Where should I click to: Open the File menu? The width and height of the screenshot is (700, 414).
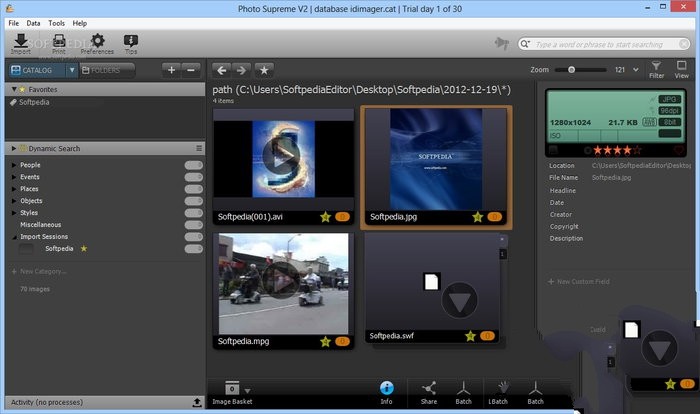click(14, 23)
